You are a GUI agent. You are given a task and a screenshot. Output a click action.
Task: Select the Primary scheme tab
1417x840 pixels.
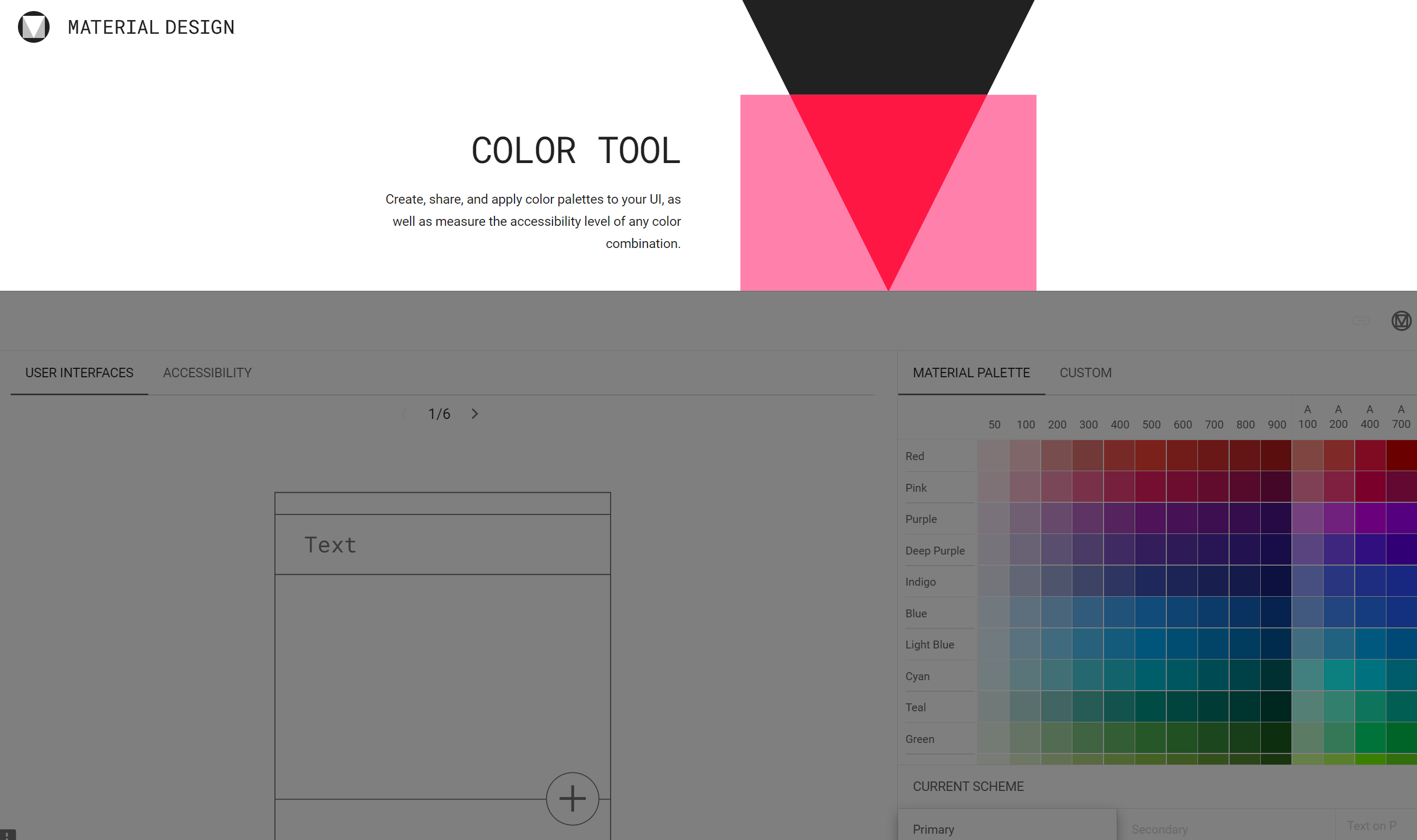[x=1007, y=825]
